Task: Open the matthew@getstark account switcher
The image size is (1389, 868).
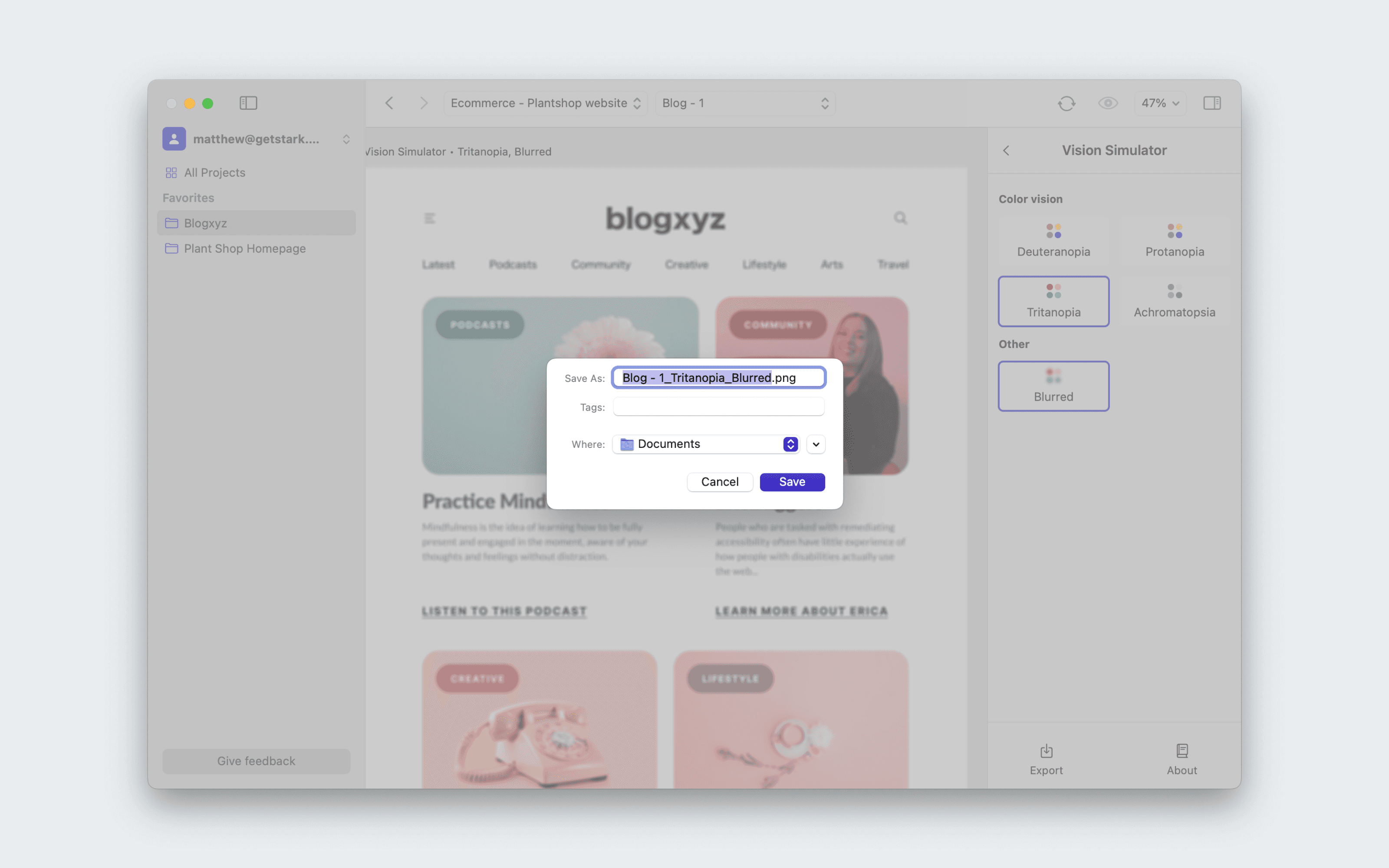Action: pyautogui.click(x=257, y=139)
